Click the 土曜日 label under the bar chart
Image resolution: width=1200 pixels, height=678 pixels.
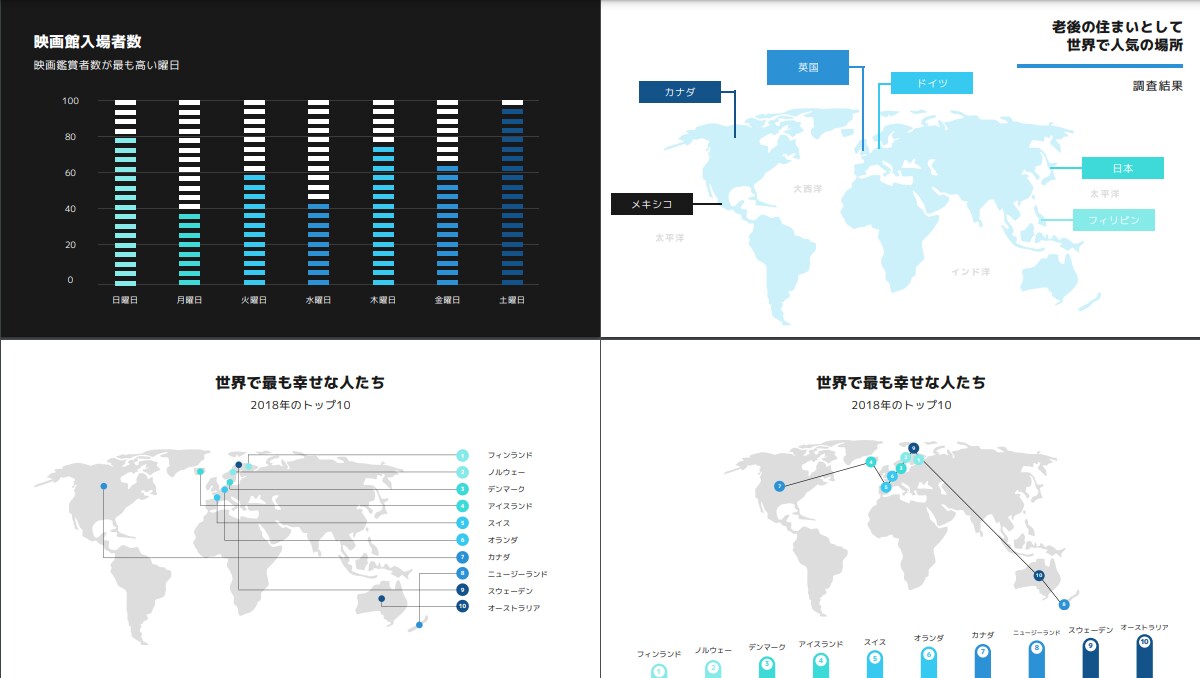(x=512, y=300)
